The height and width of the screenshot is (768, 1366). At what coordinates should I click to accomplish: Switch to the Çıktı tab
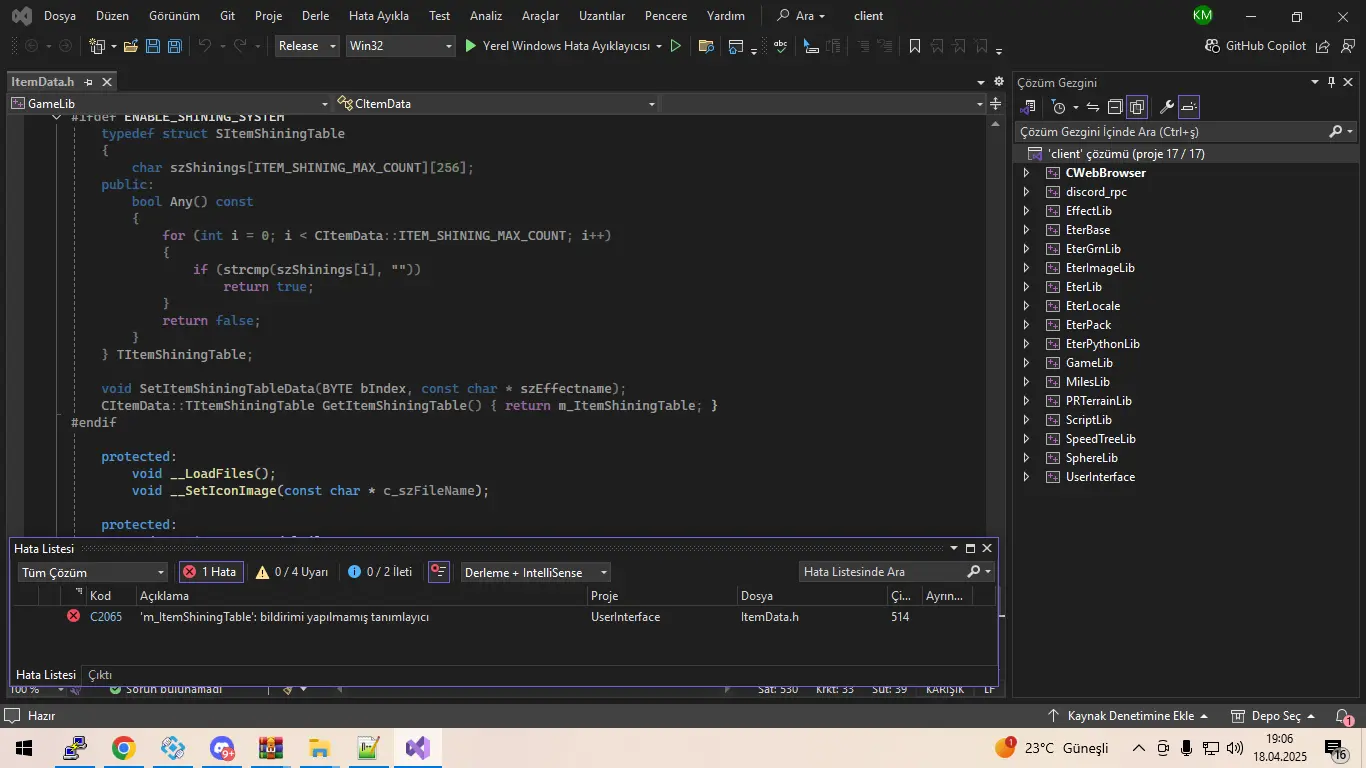[100, 675]
